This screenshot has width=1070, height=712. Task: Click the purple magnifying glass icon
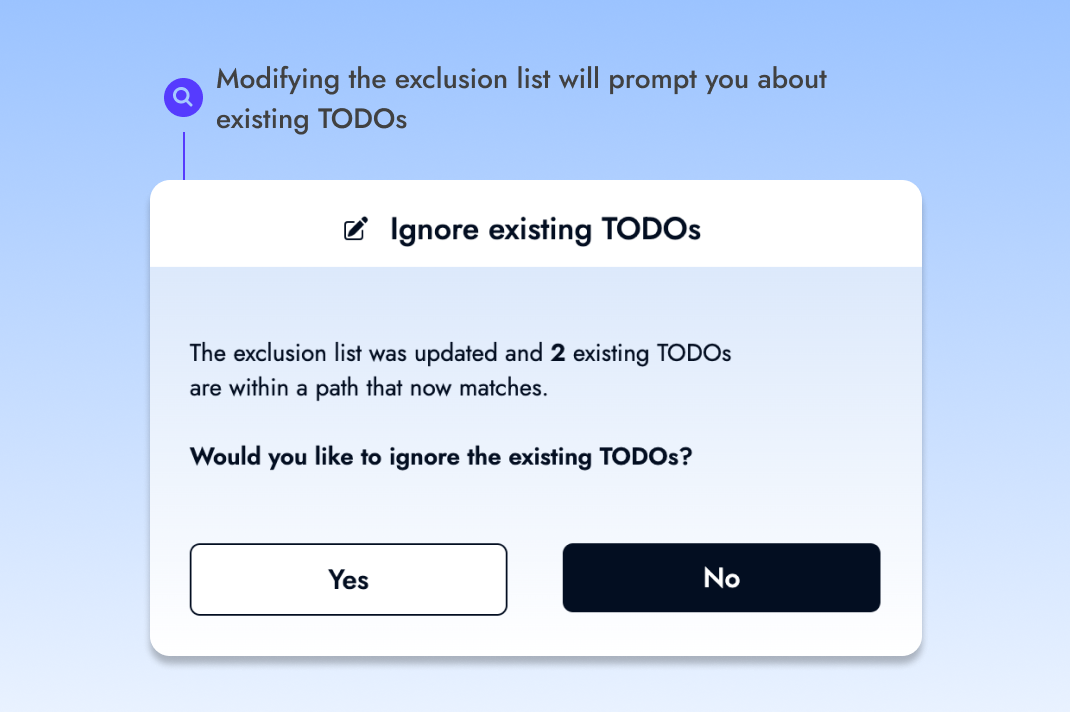click(x=183, y=97)
